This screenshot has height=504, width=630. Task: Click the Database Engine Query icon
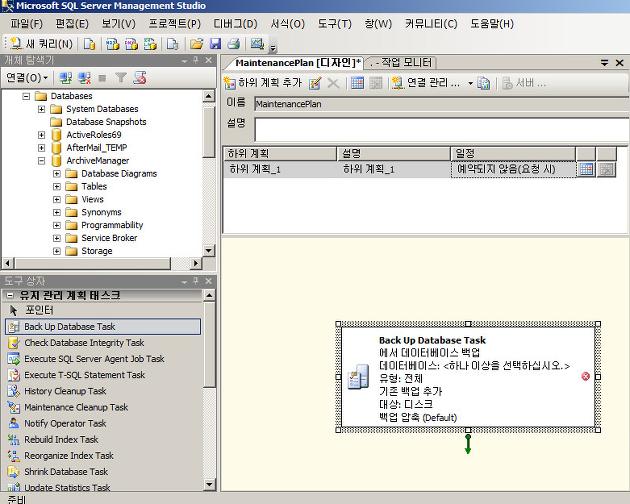point(89,43)
